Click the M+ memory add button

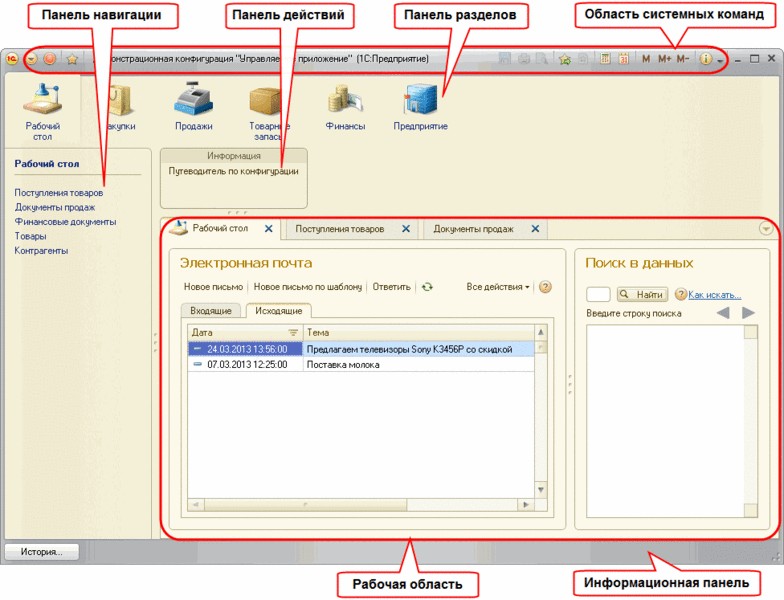click(x=664, y=59)
